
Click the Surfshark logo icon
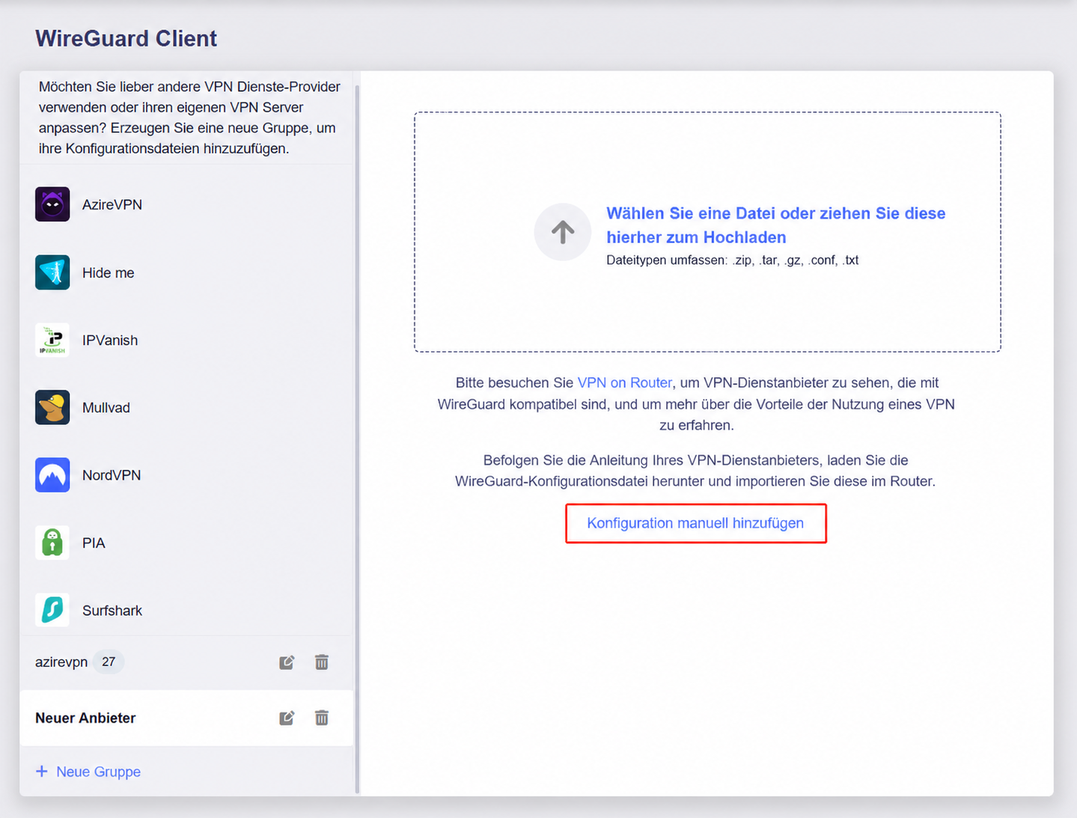[x=52, y=610]
